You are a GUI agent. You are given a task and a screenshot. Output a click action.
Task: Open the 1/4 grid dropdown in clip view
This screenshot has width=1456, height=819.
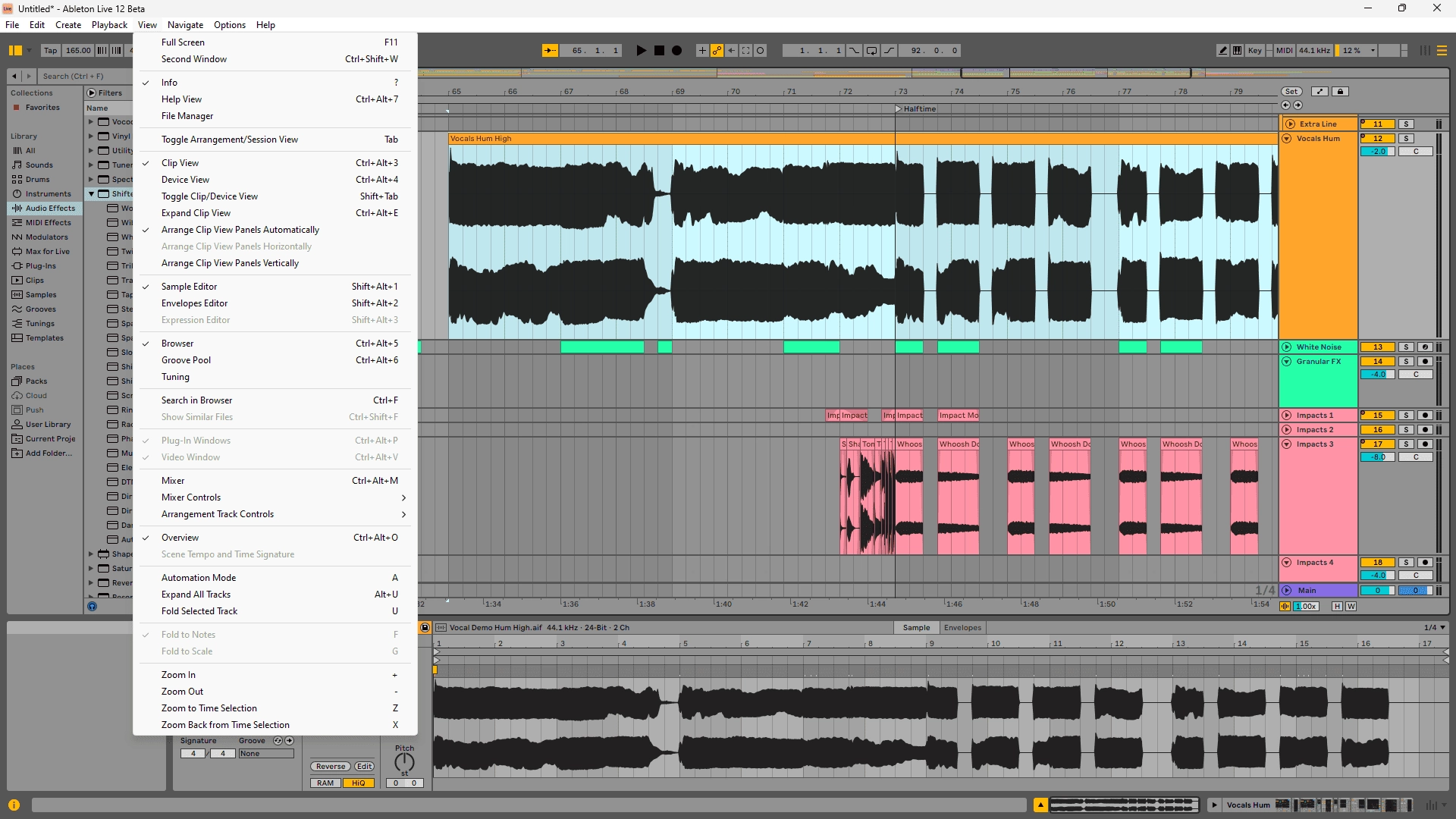(1435, 628)
